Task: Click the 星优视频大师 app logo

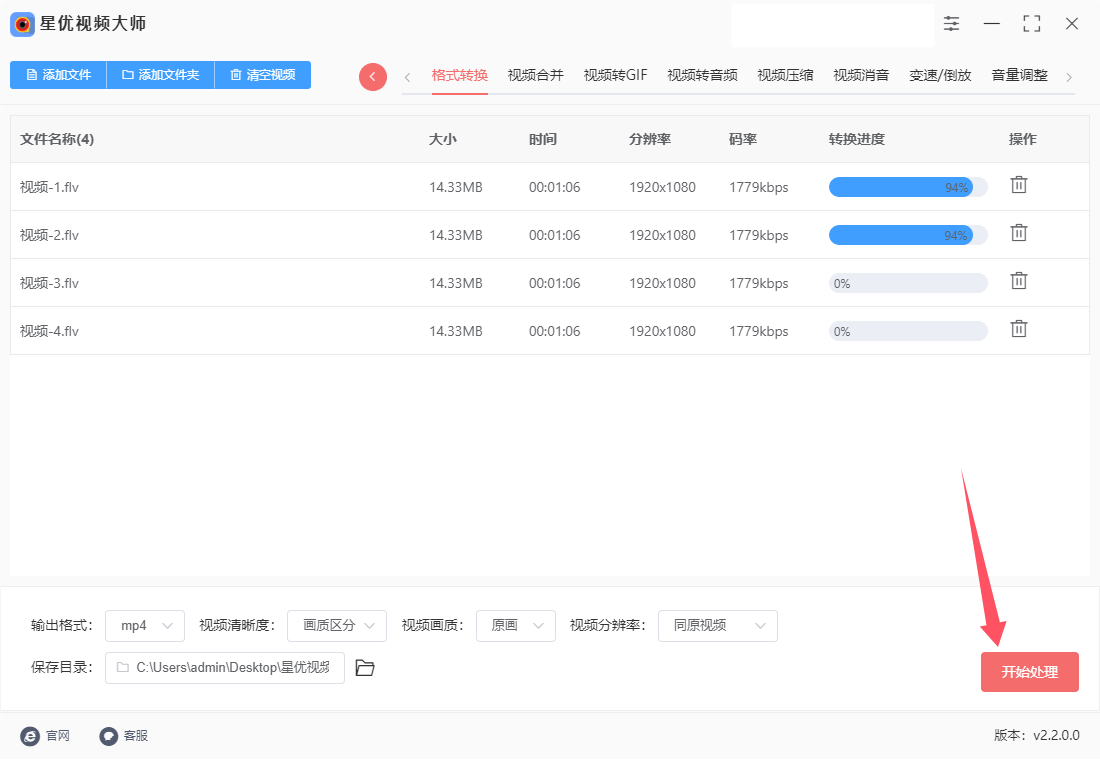Action: coord(22,25)
